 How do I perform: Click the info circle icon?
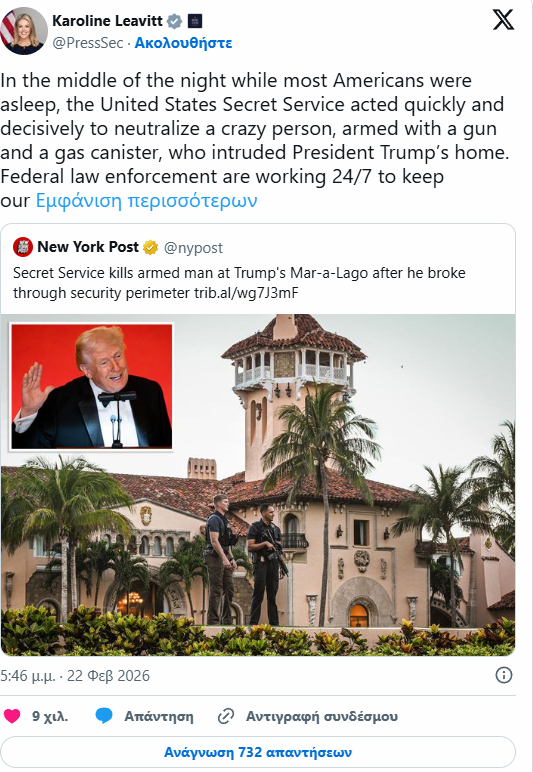pyautogui.click(x=503, y=675)
